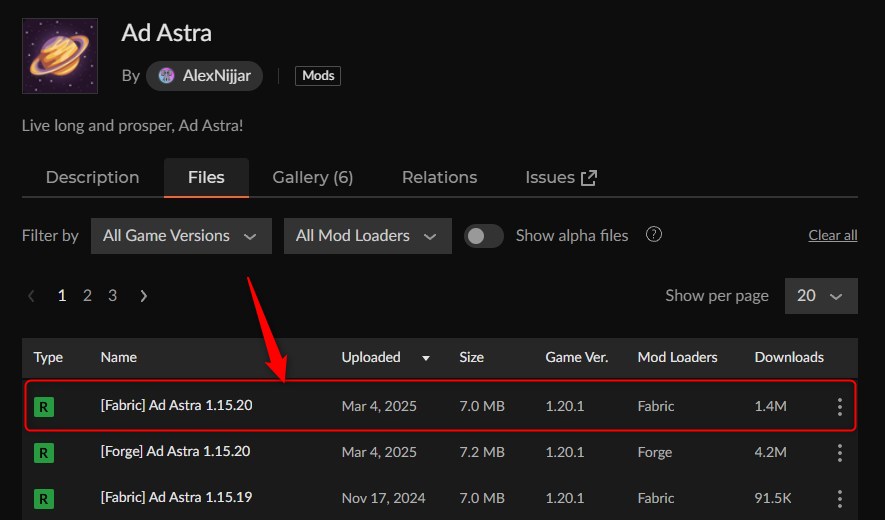The width and height of the screenshot is (885, 520).
Task: Open [Fabric] Ad Astra 1.15.20 file
Action: coord(176,405)
